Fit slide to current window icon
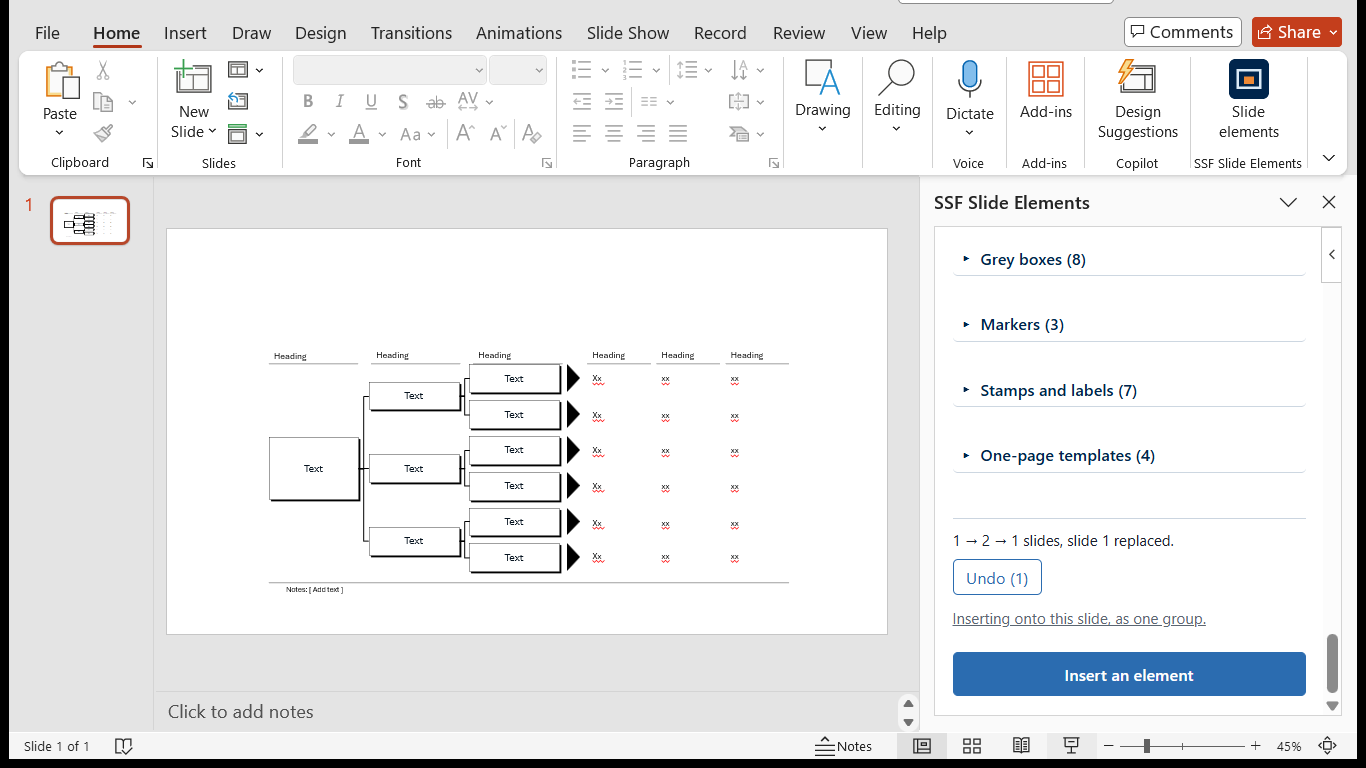The height and width of the screenshot is (768, 1366). [x=1328, y=746]
